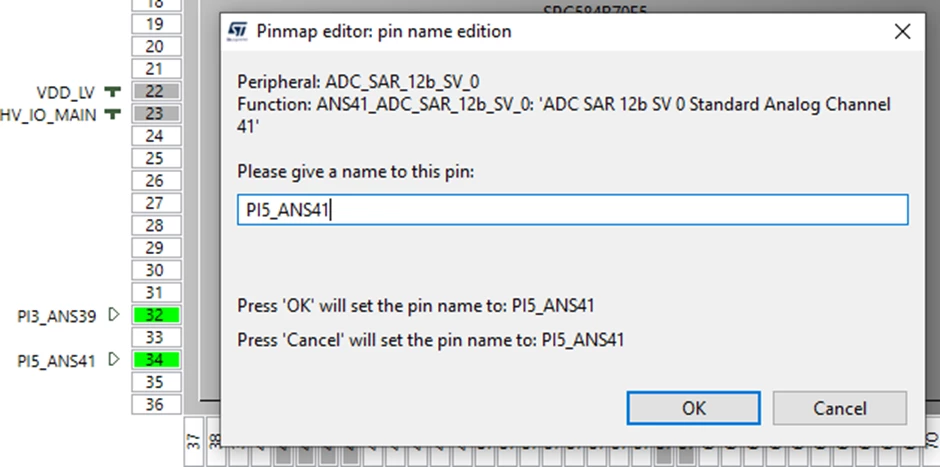
Task: Select pin 24 on the chip
Action: coord(156,136)
